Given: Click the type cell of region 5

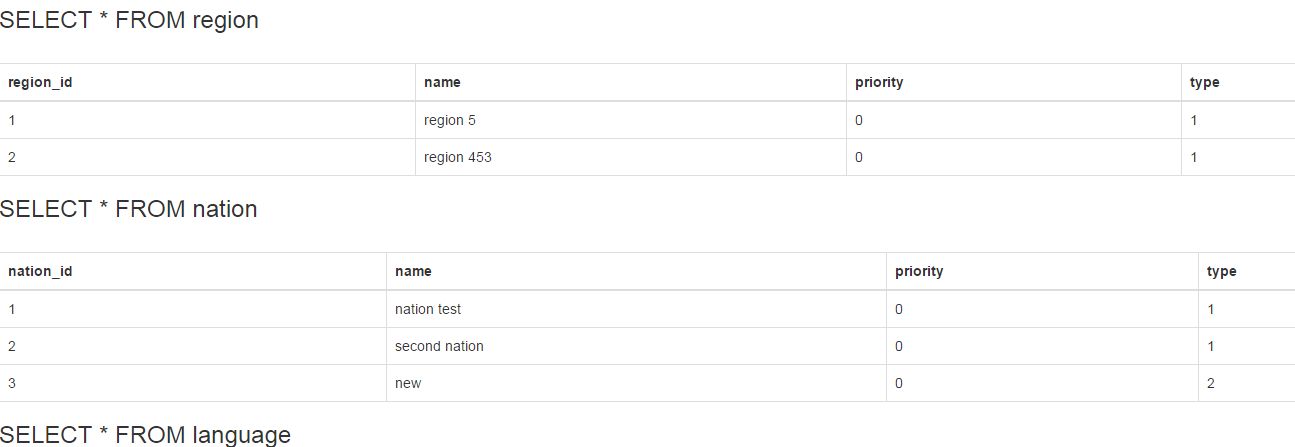Looking at the screenshot, I should coord(1194,120).
